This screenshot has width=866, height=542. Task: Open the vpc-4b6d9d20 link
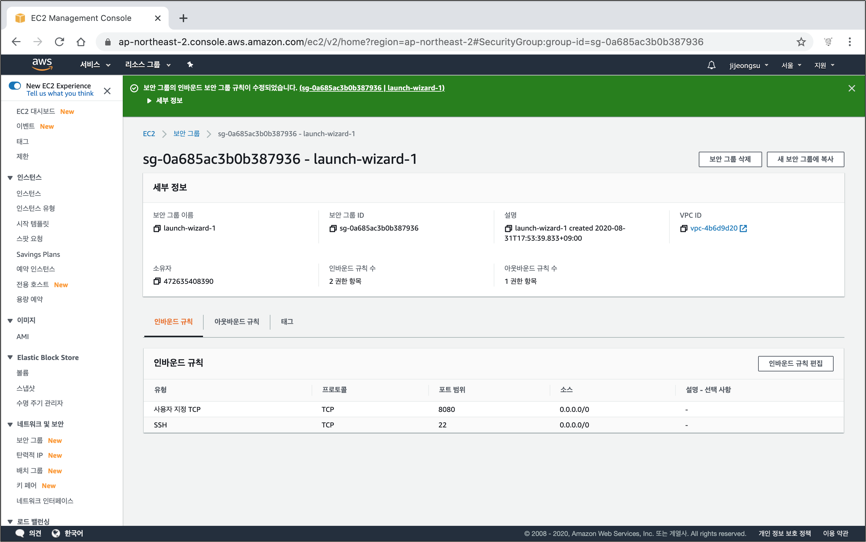(714, 228)
